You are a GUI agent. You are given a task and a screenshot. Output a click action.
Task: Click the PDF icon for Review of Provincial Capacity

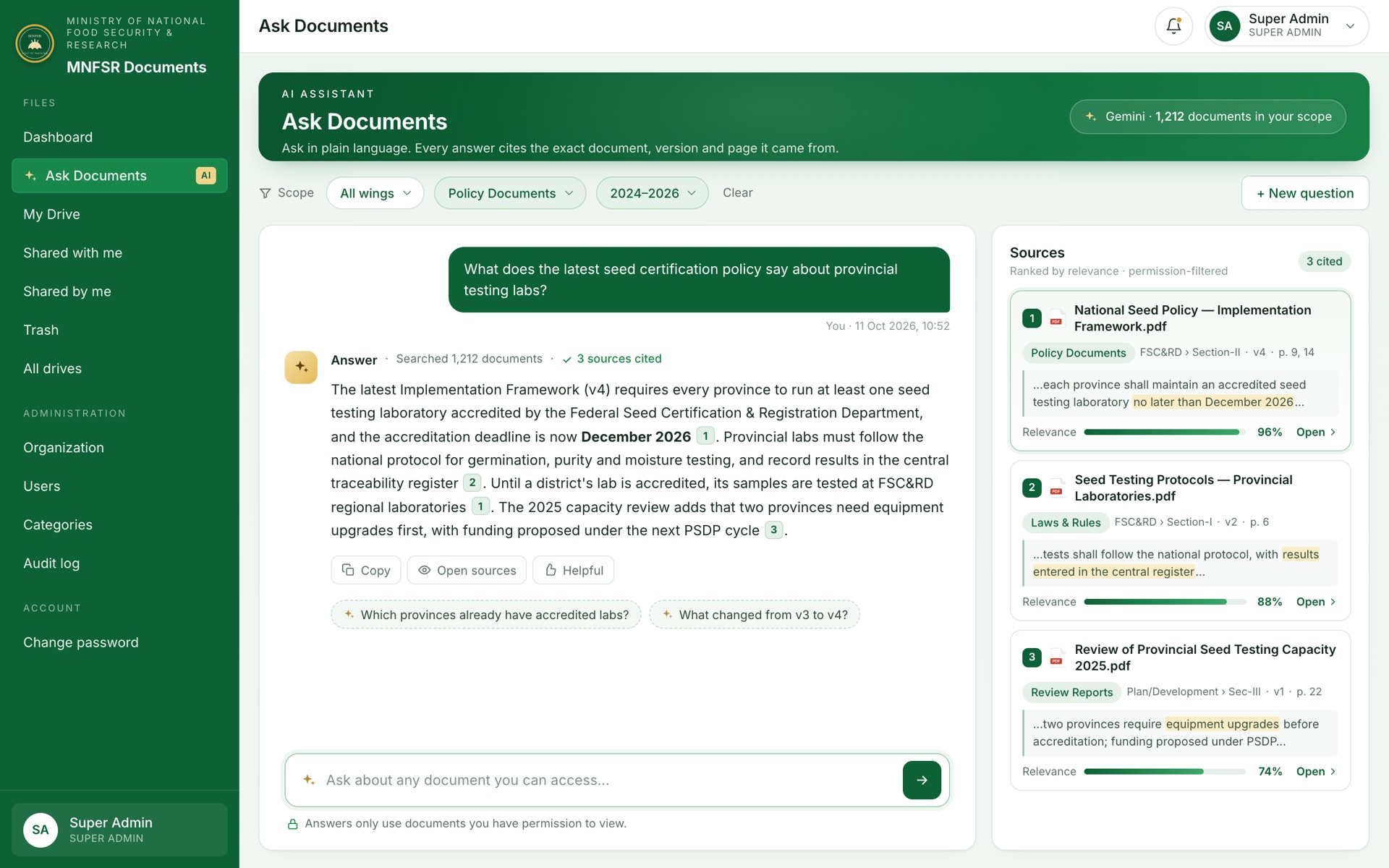click(1056, 658)
